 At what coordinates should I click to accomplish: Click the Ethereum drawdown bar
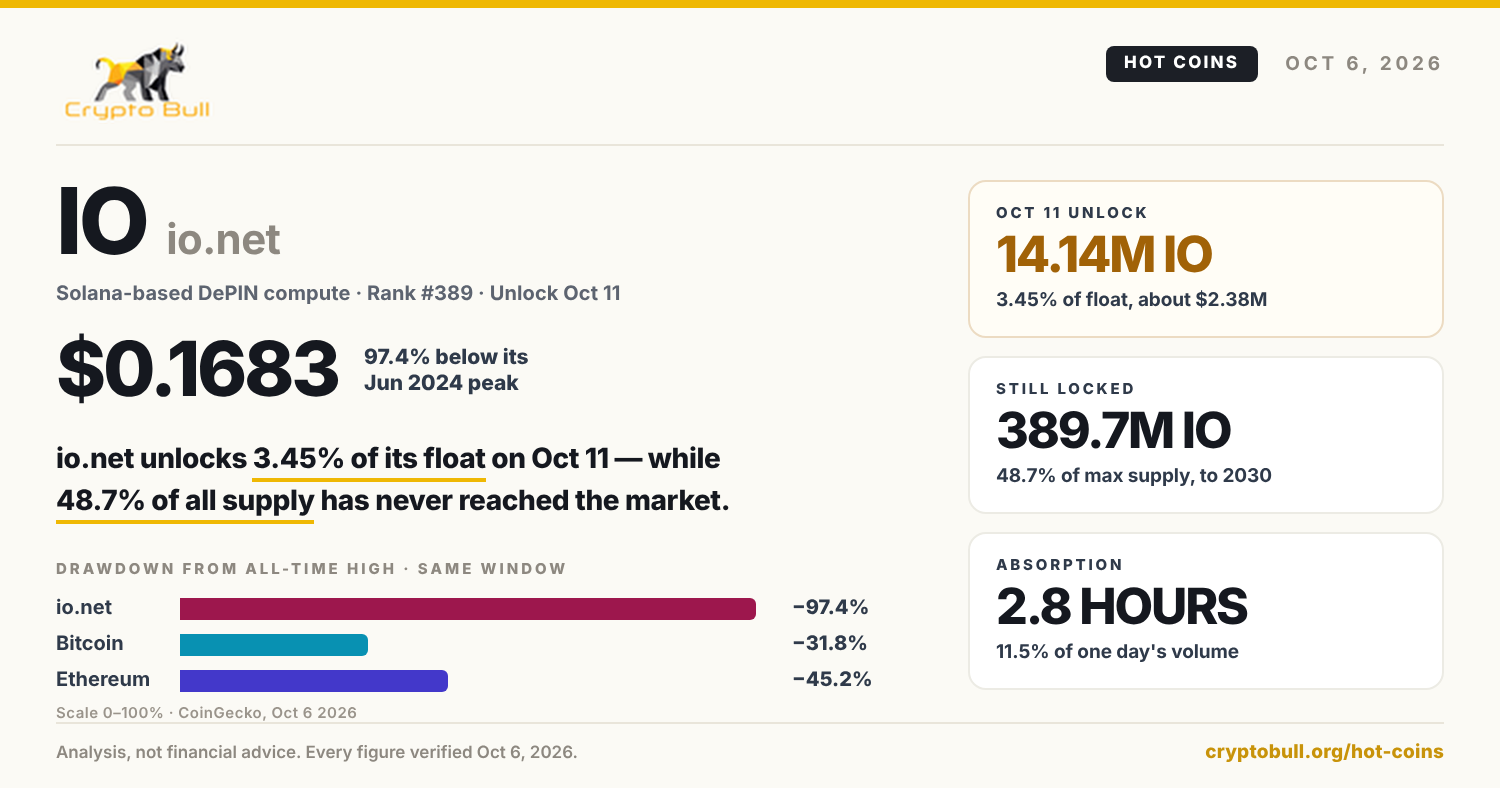pos(314,680)
